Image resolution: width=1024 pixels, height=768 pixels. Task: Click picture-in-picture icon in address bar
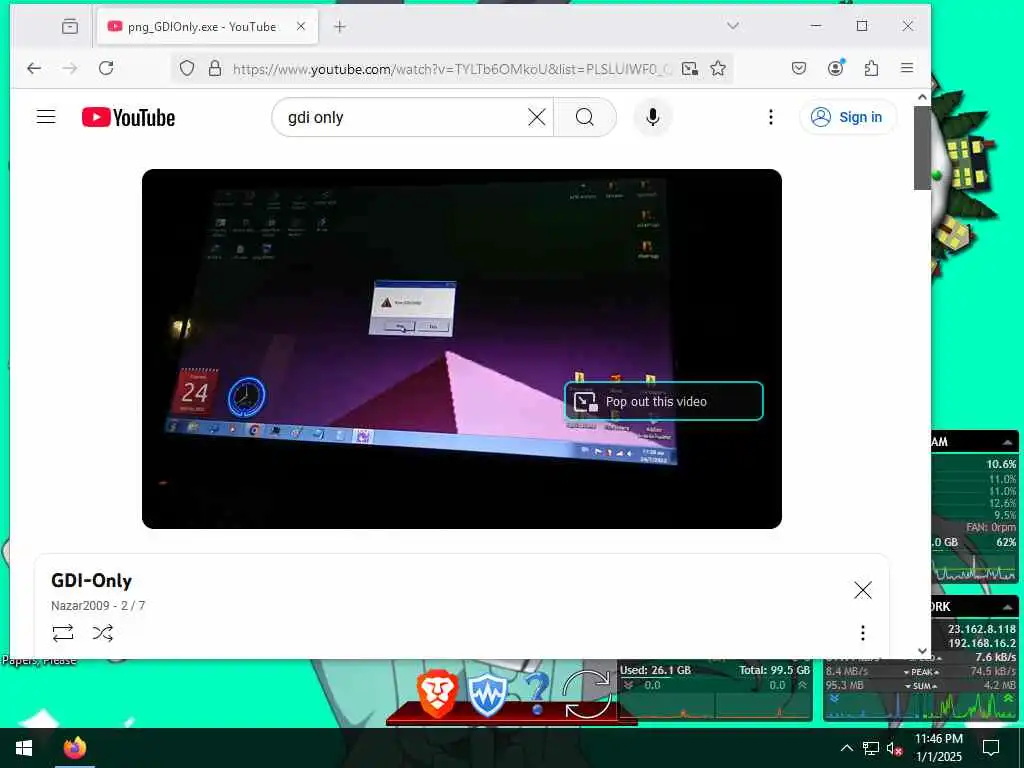coord(690,69)
